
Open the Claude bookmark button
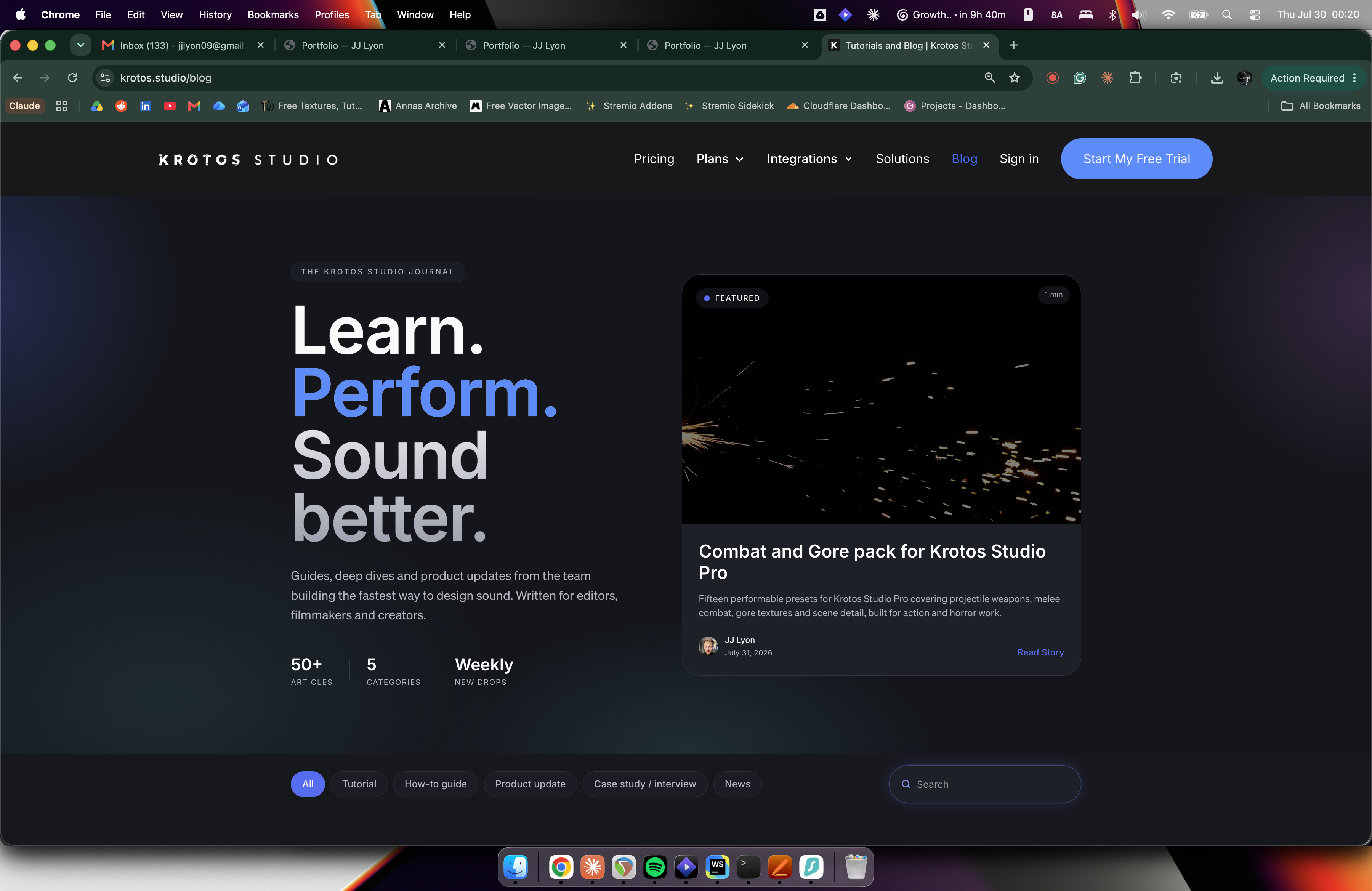click(25, 106)
